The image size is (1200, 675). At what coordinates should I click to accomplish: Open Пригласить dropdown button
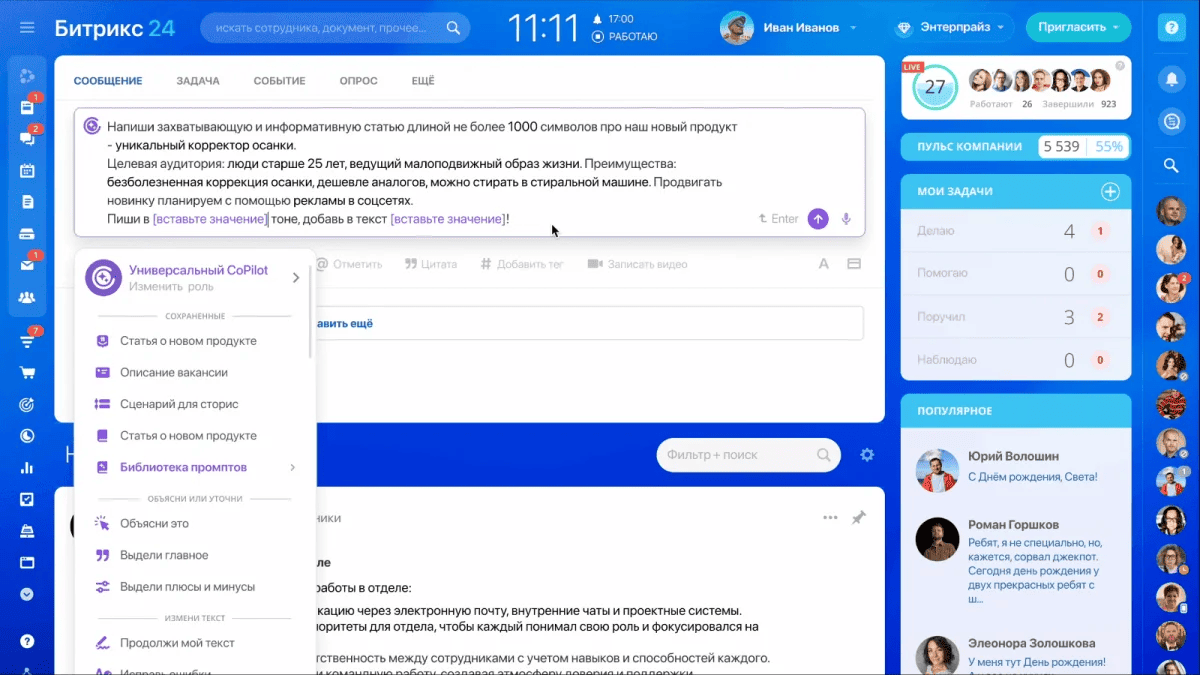[1077, 28]
